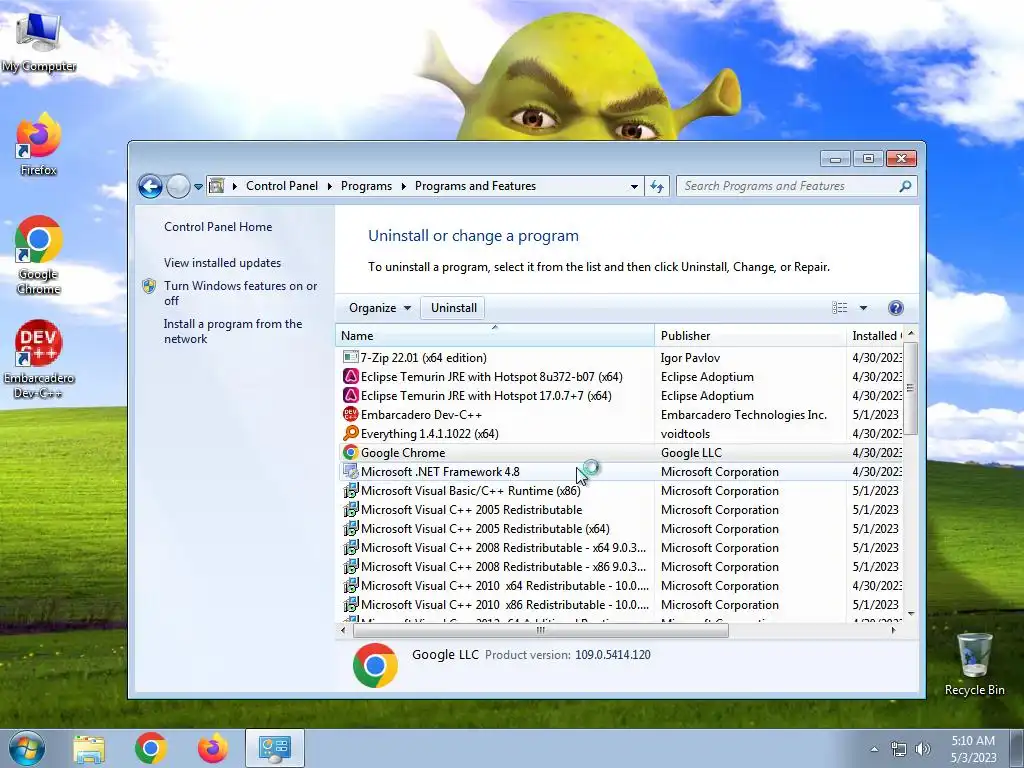Image resolution: width=1024 pixels, height=768 pixels.
Task: Sort by the Installed On column header
Action: point(875,336)
